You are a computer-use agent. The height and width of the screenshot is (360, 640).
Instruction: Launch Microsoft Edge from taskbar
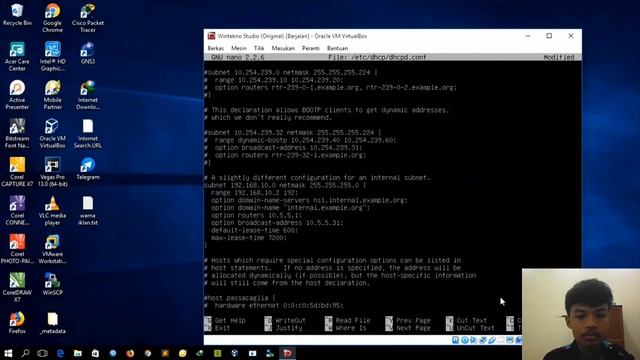pos(60,353)
